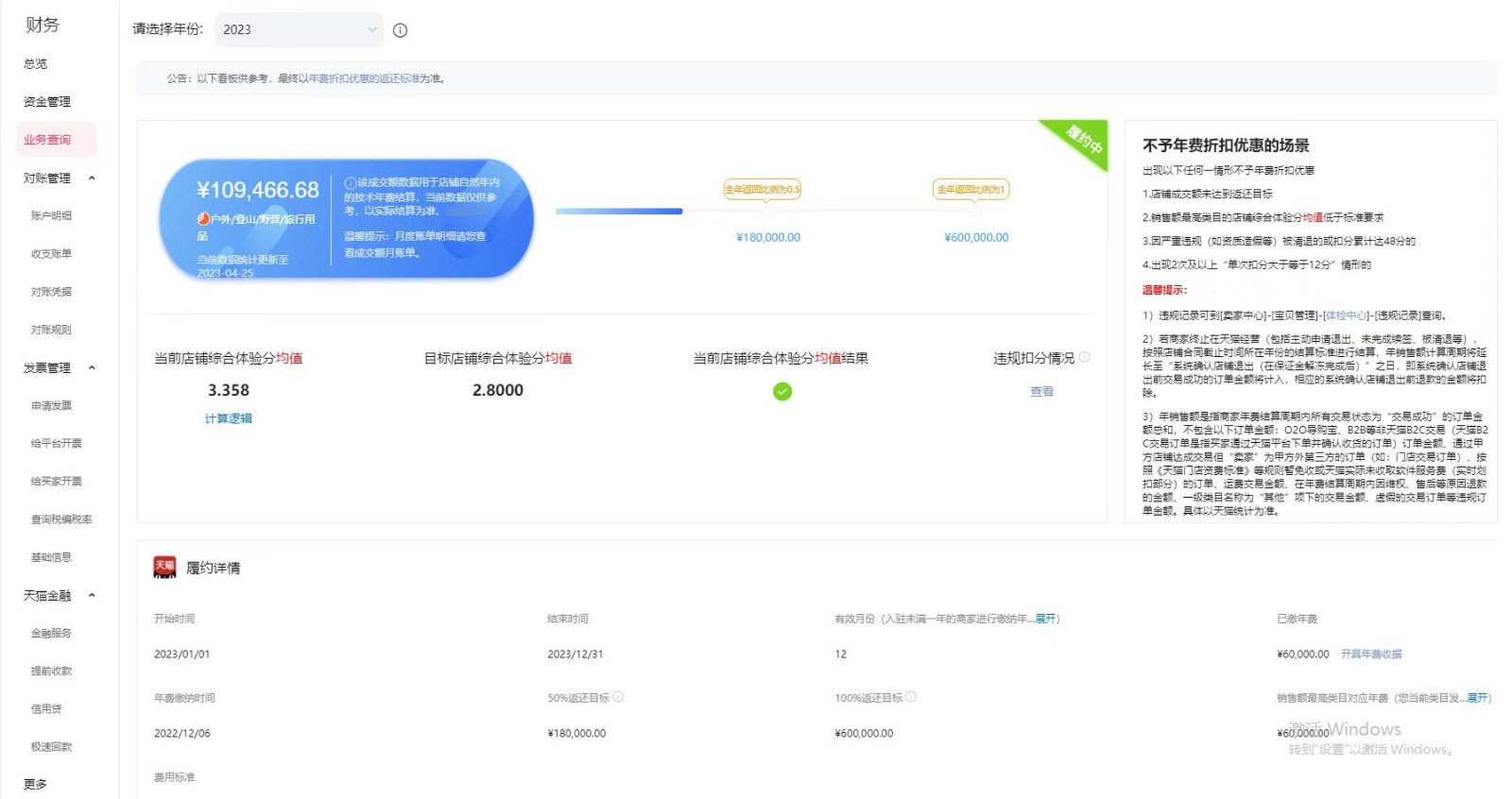Click the fee payment date 2022/12/06
The height and width of the screenshot is (799, 1512).
tap(182, 733)
